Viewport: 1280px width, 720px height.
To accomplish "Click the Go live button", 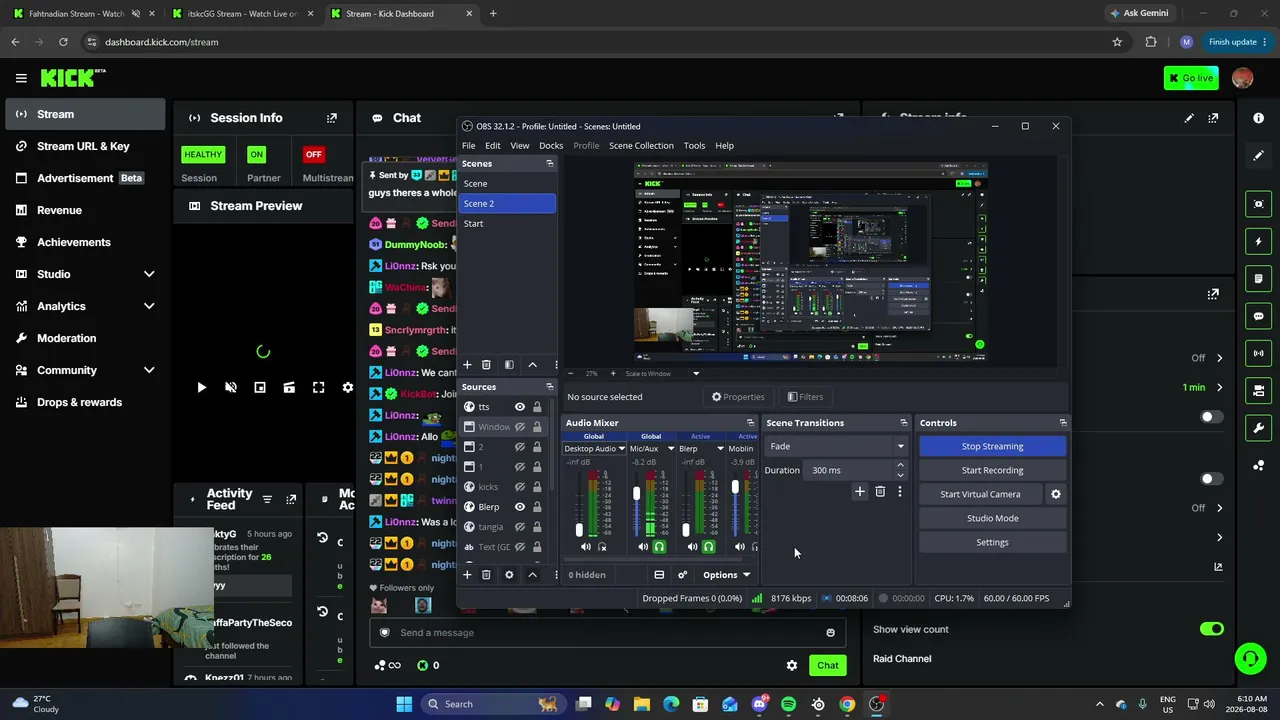I will pyautogui.click(x=1191, y=78).
